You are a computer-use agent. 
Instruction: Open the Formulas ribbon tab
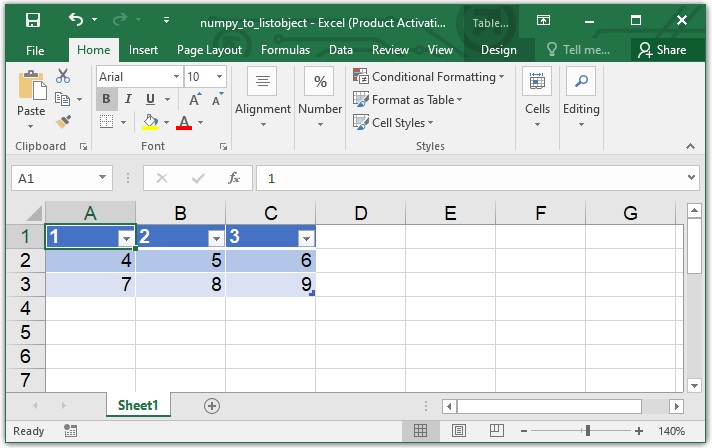(x=285, y=50)
